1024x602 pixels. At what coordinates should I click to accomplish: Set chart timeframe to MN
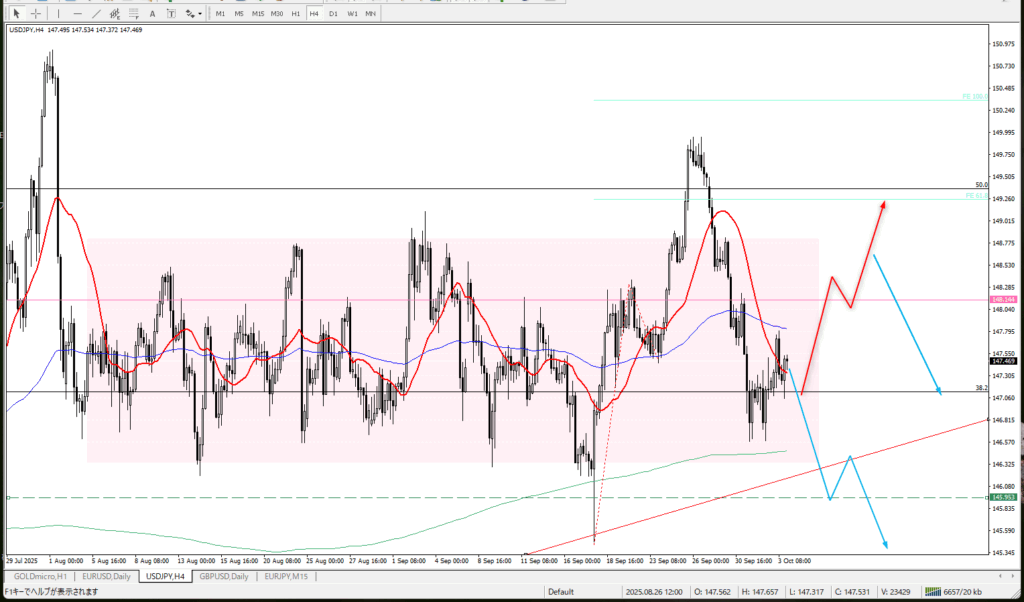pos(370,13)
